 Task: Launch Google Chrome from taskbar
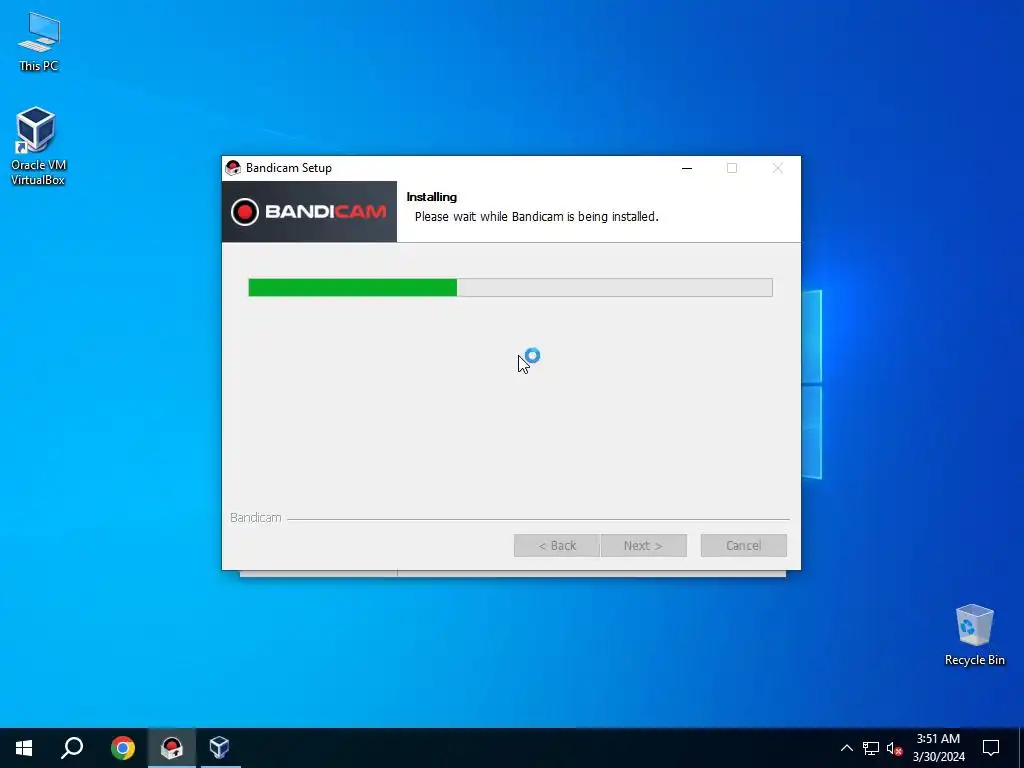123,748
